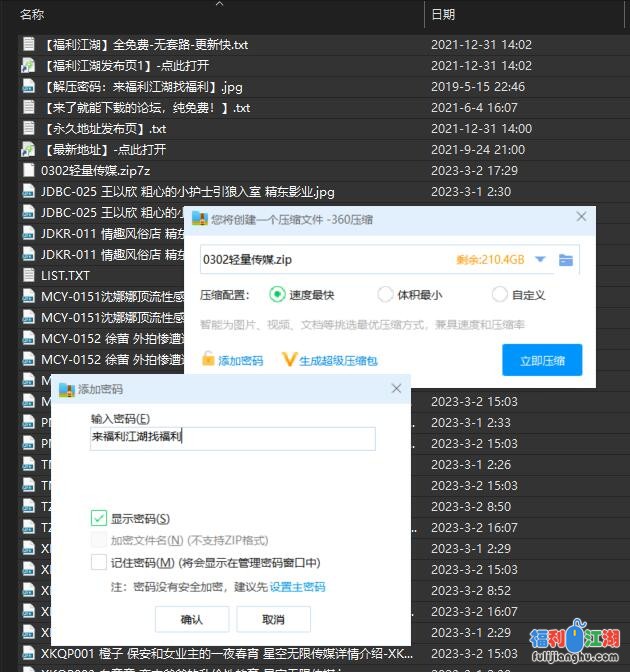Sort files by the 日期 column header
This screenshot has width=630, height=672.
(443, 14)
